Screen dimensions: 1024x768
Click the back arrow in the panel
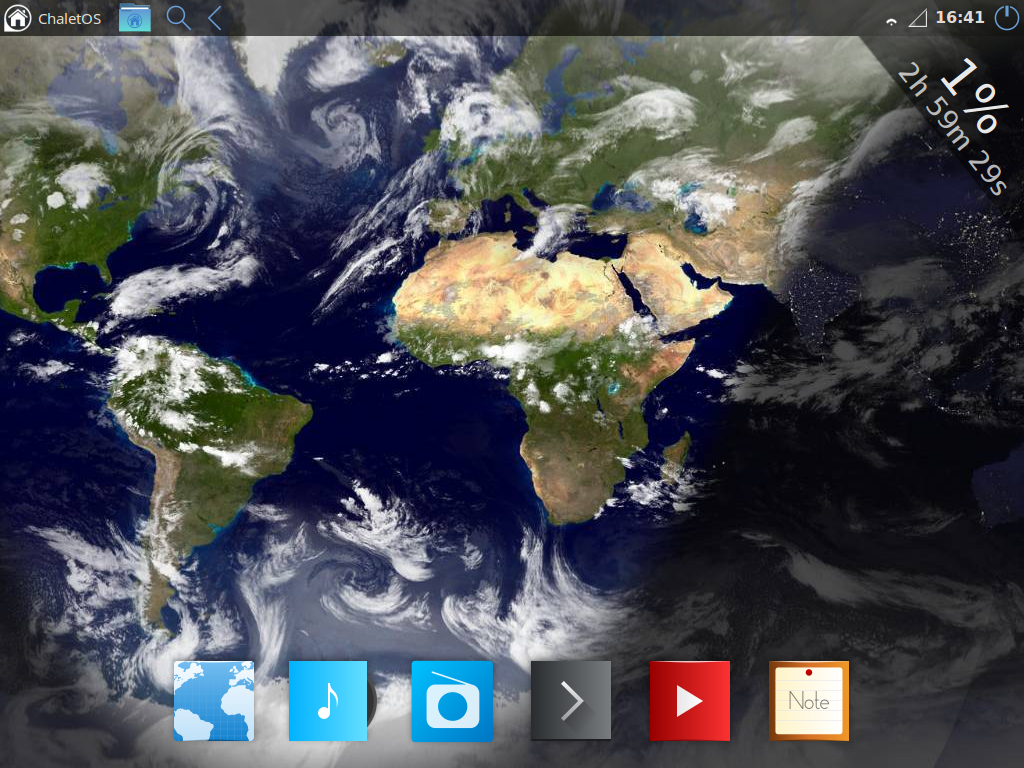click(x=215, y=18)
